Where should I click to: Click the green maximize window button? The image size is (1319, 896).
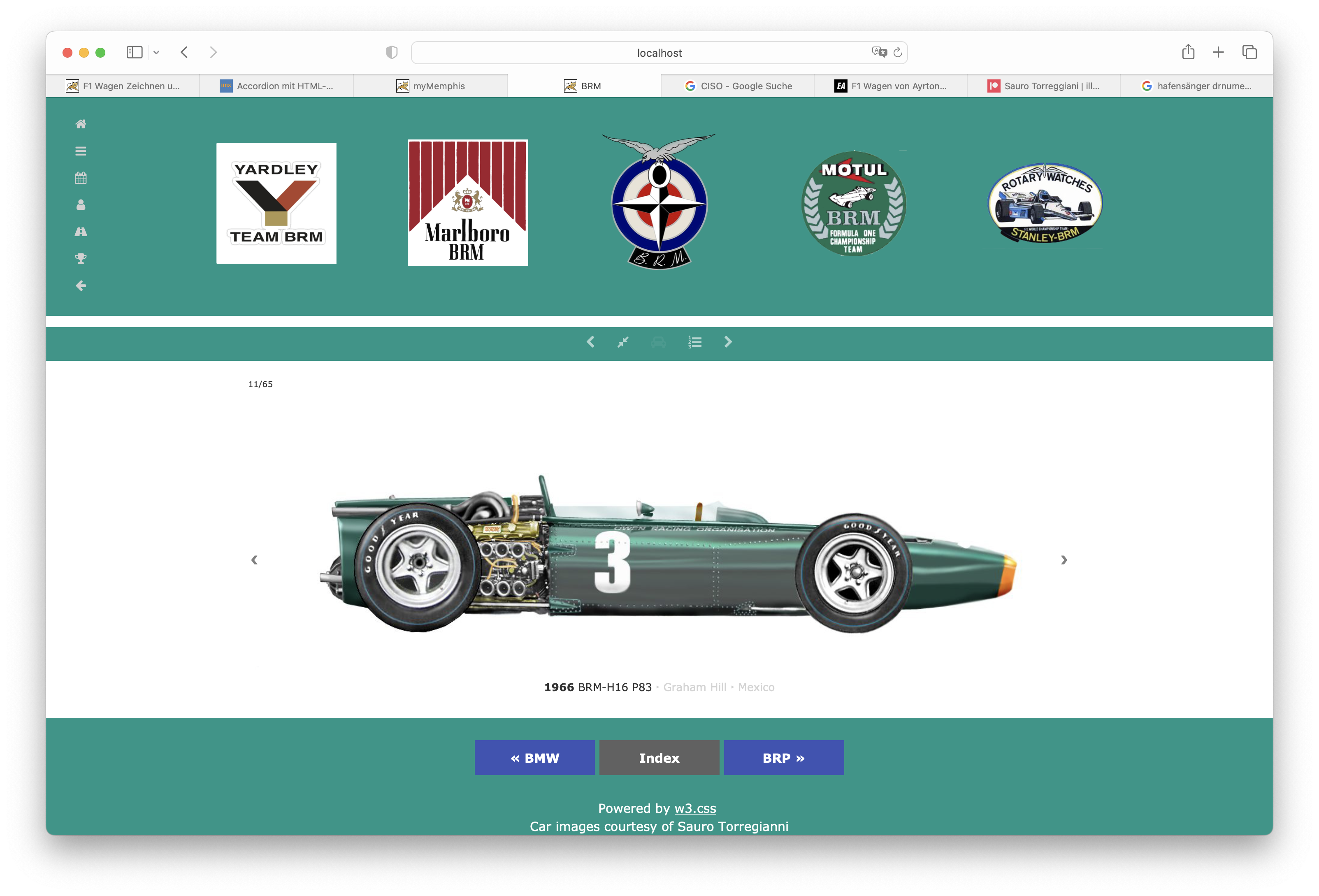tap(100, 52)
